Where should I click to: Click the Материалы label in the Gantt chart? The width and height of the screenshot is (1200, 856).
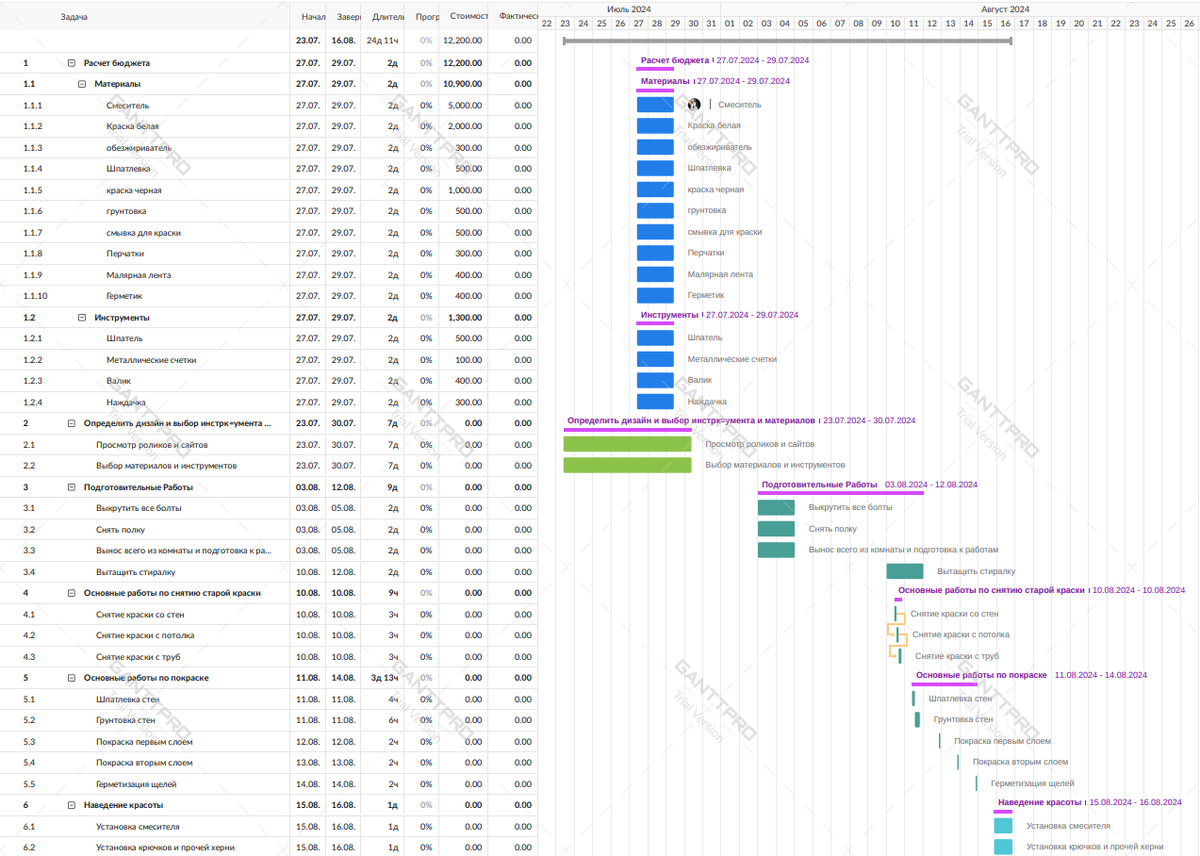click(x=665, y=81)
